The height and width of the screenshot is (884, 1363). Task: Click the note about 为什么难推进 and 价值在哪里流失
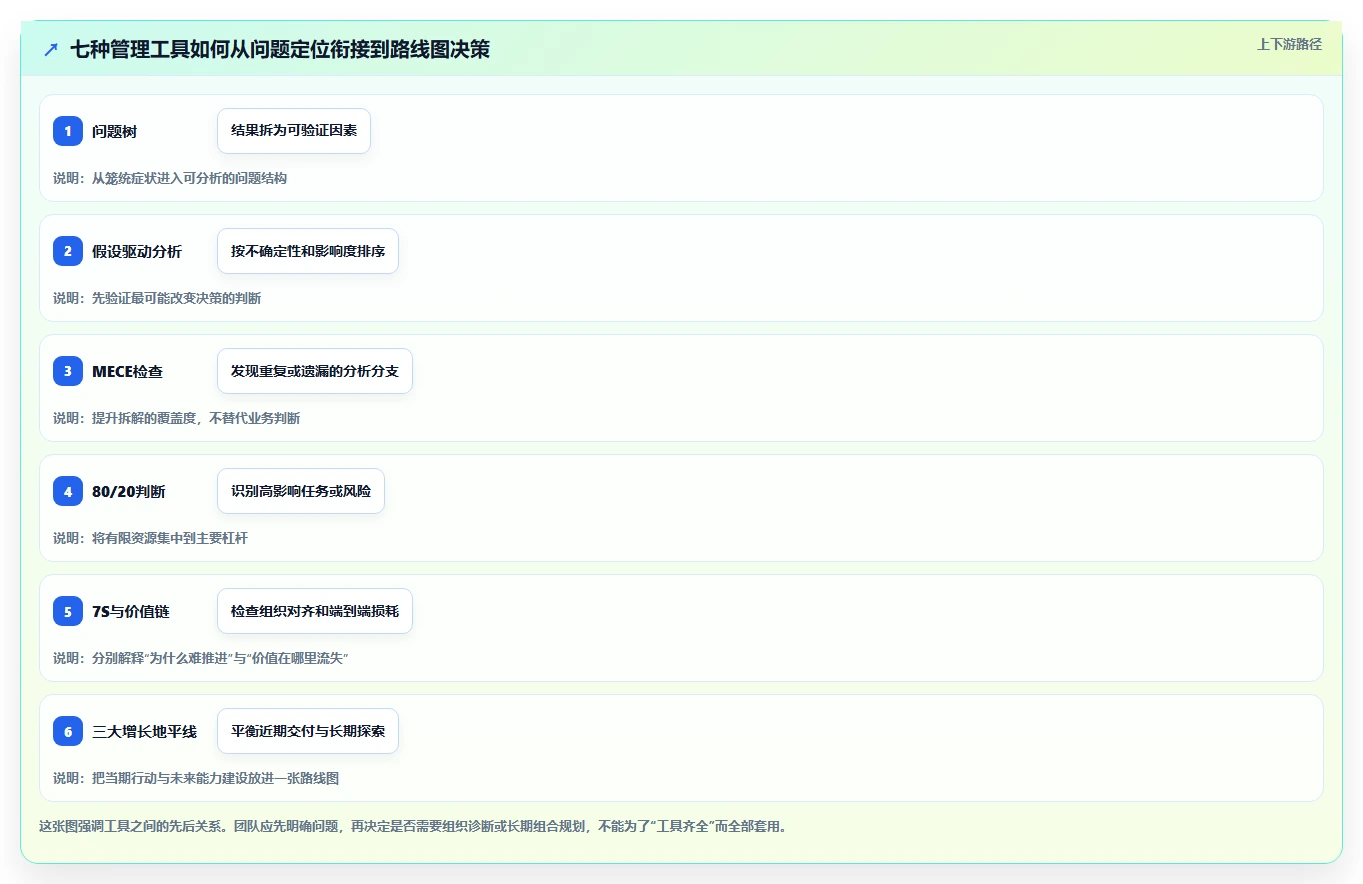(201, 658)
